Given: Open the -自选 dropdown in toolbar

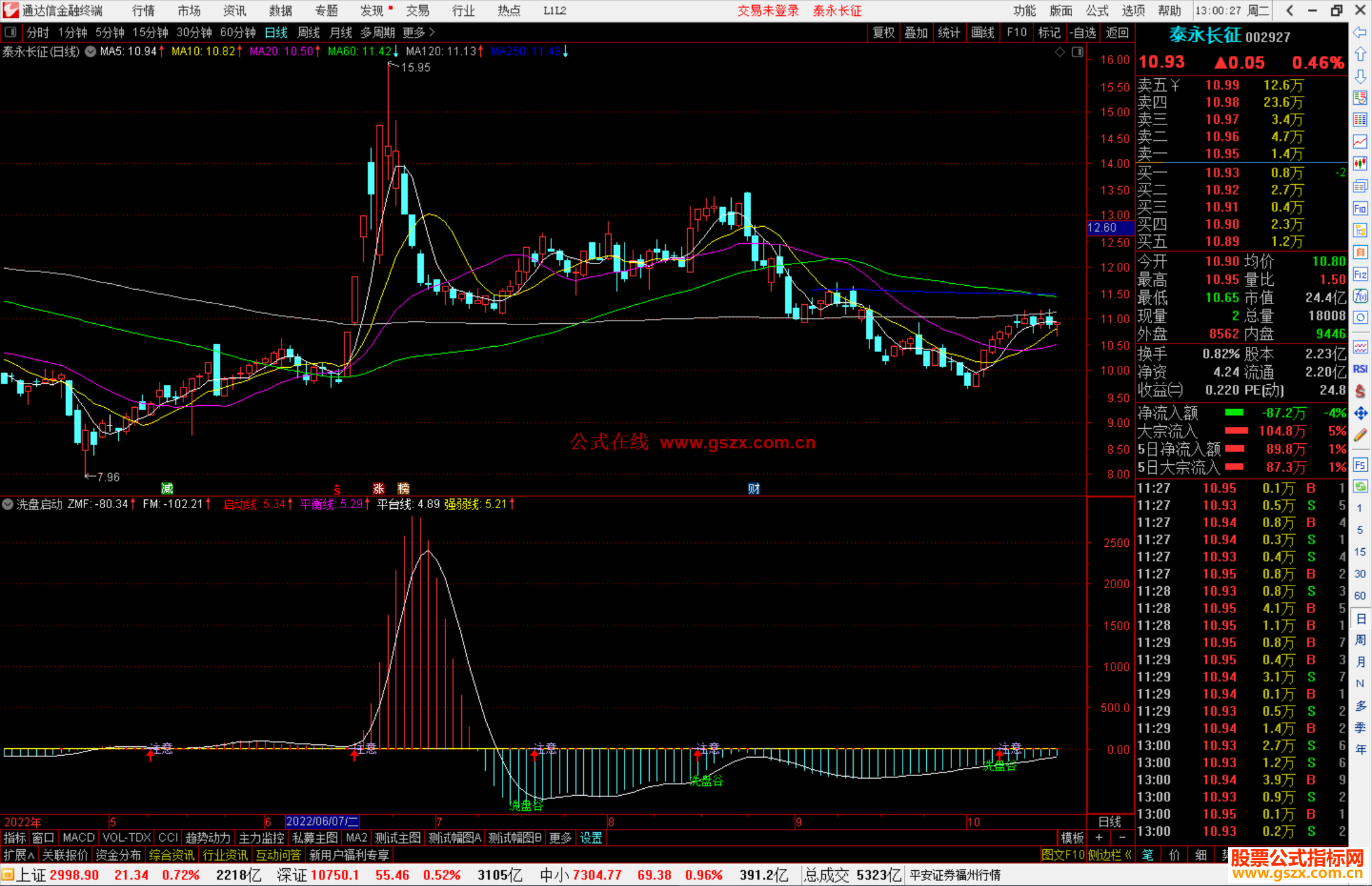Looking at the screenshot, I should (x=1083, y=32).
